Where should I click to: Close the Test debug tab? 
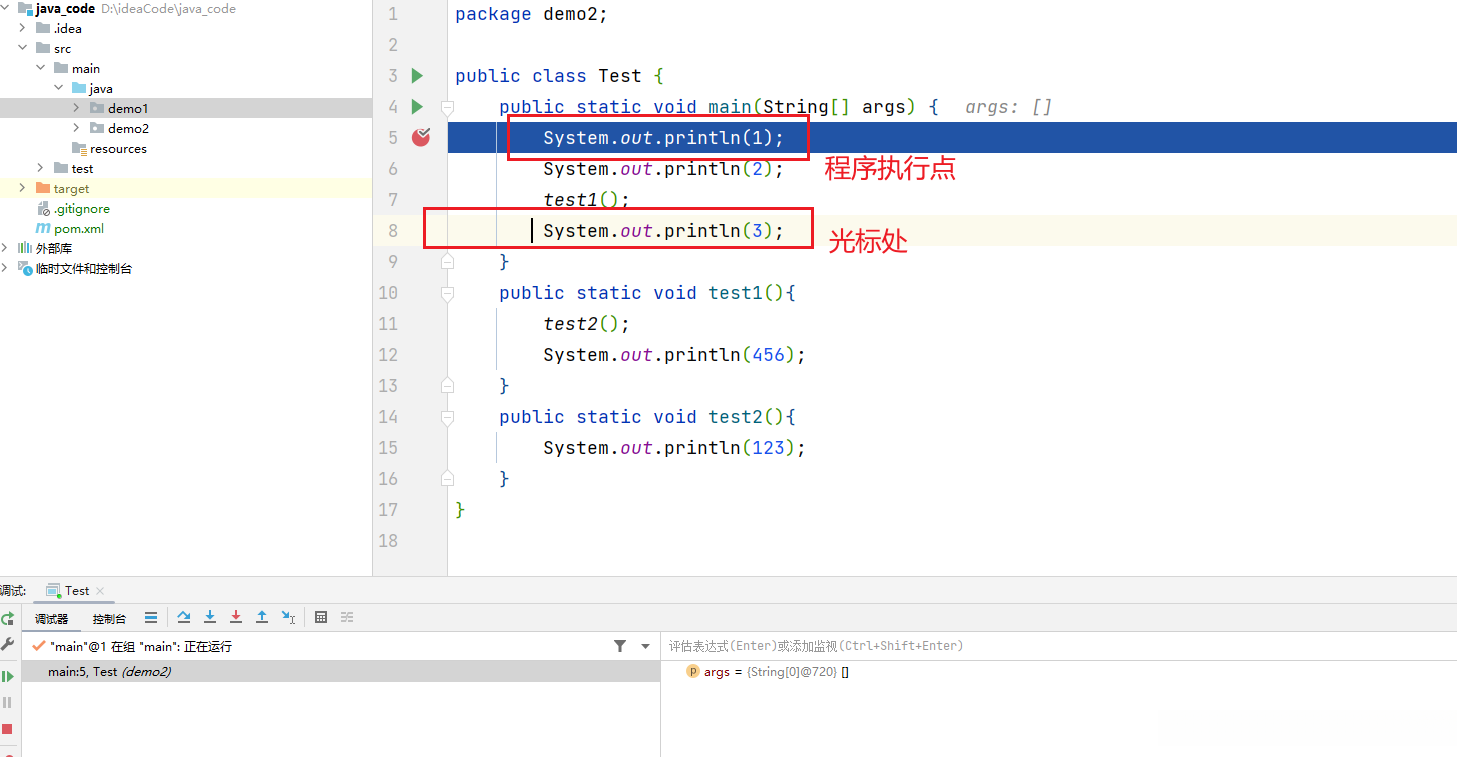pyautogui.click(x=100, y=591)
